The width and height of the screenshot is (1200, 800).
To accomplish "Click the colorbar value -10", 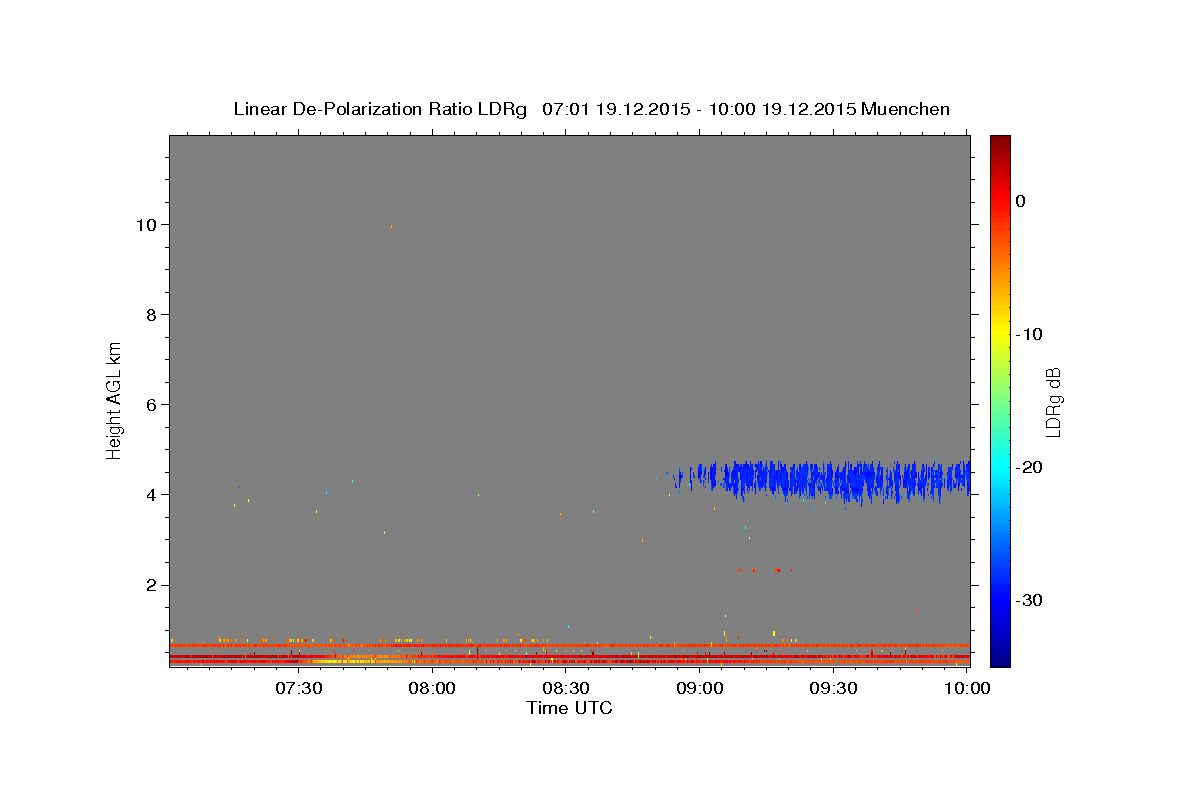I will coord(1029,334).
